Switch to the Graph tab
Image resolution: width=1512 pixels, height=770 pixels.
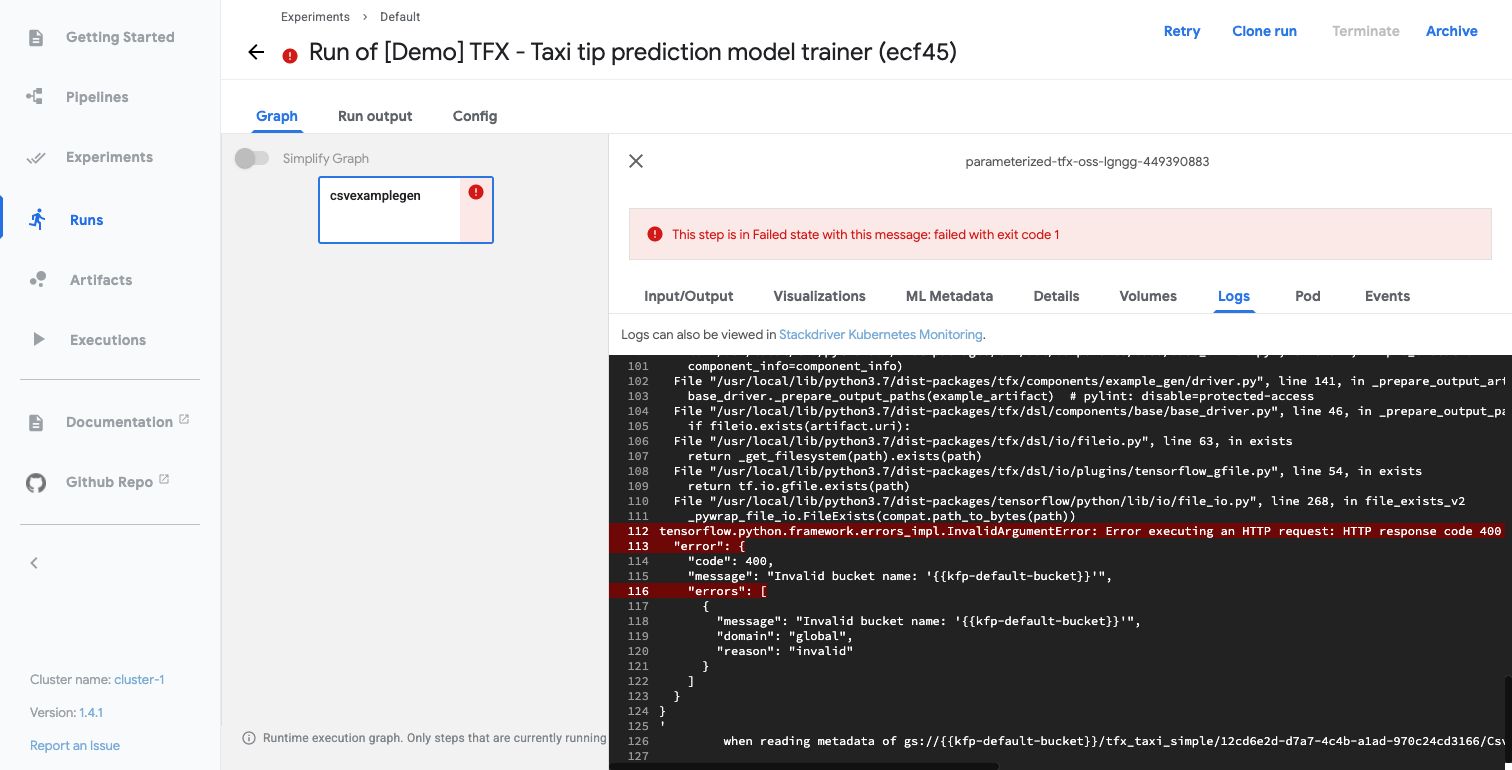pyautogui.click(x=277, y=116)
